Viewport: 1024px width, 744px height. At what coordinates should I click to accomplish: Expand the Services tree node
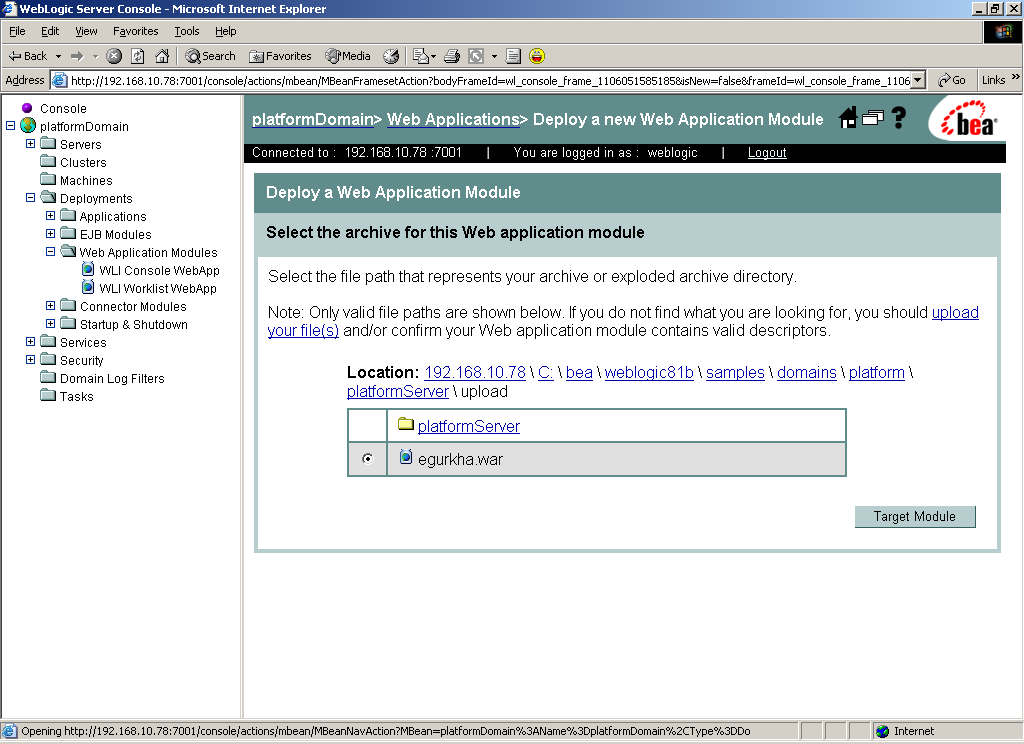click(30, 341)
